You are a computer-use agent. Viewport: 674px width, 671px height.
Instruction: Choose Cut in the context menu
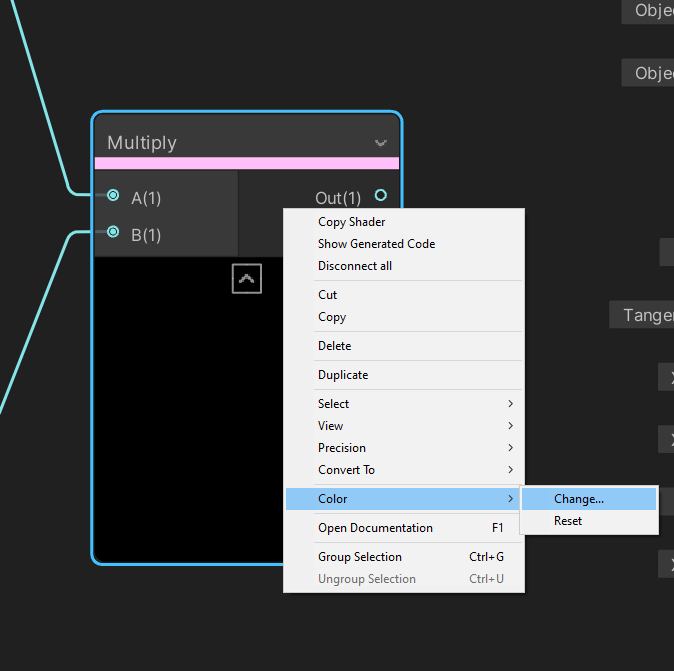(x=328, y=295)
